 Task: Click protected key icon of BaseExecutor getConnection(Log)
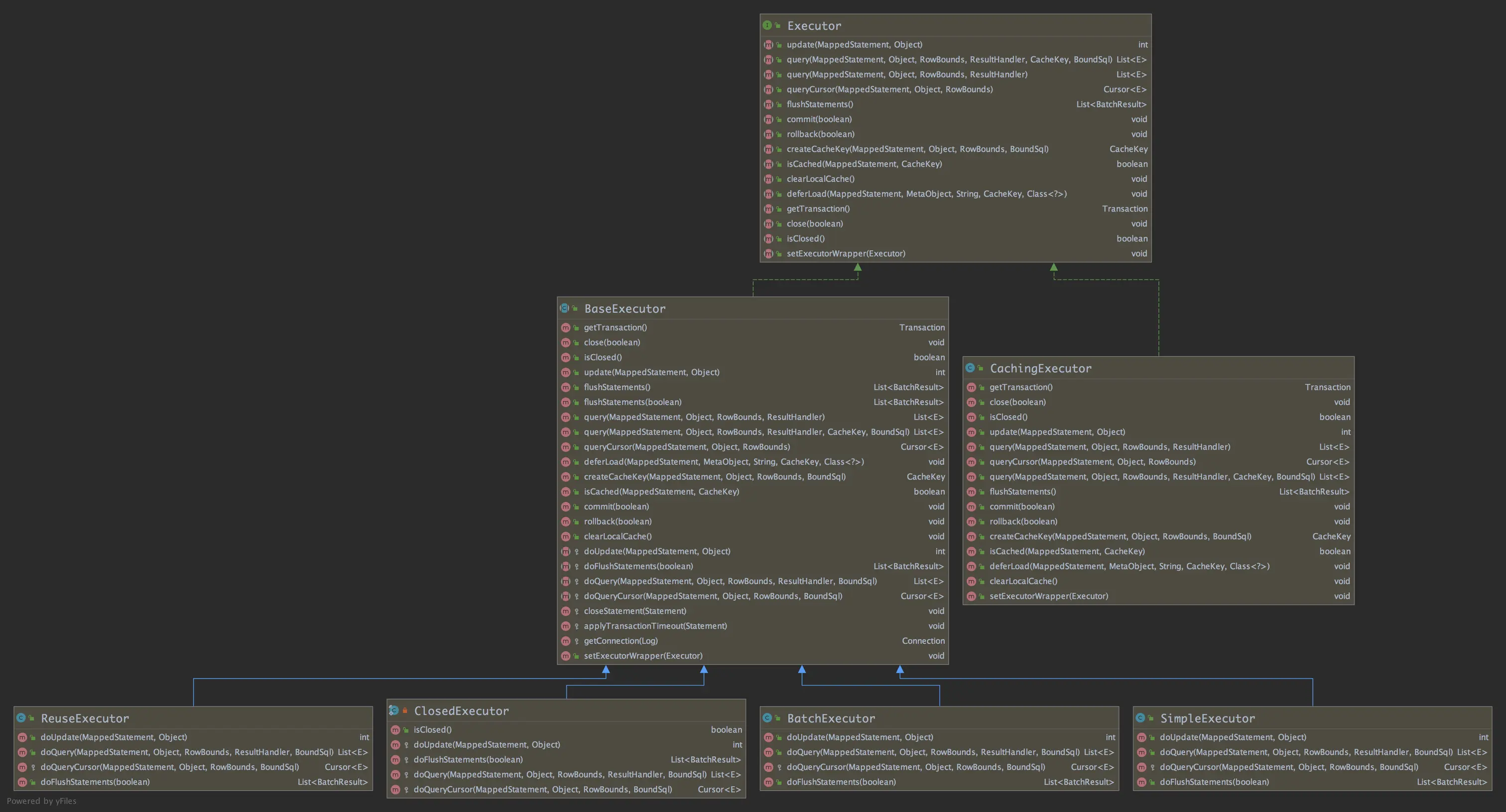(576, 641)
